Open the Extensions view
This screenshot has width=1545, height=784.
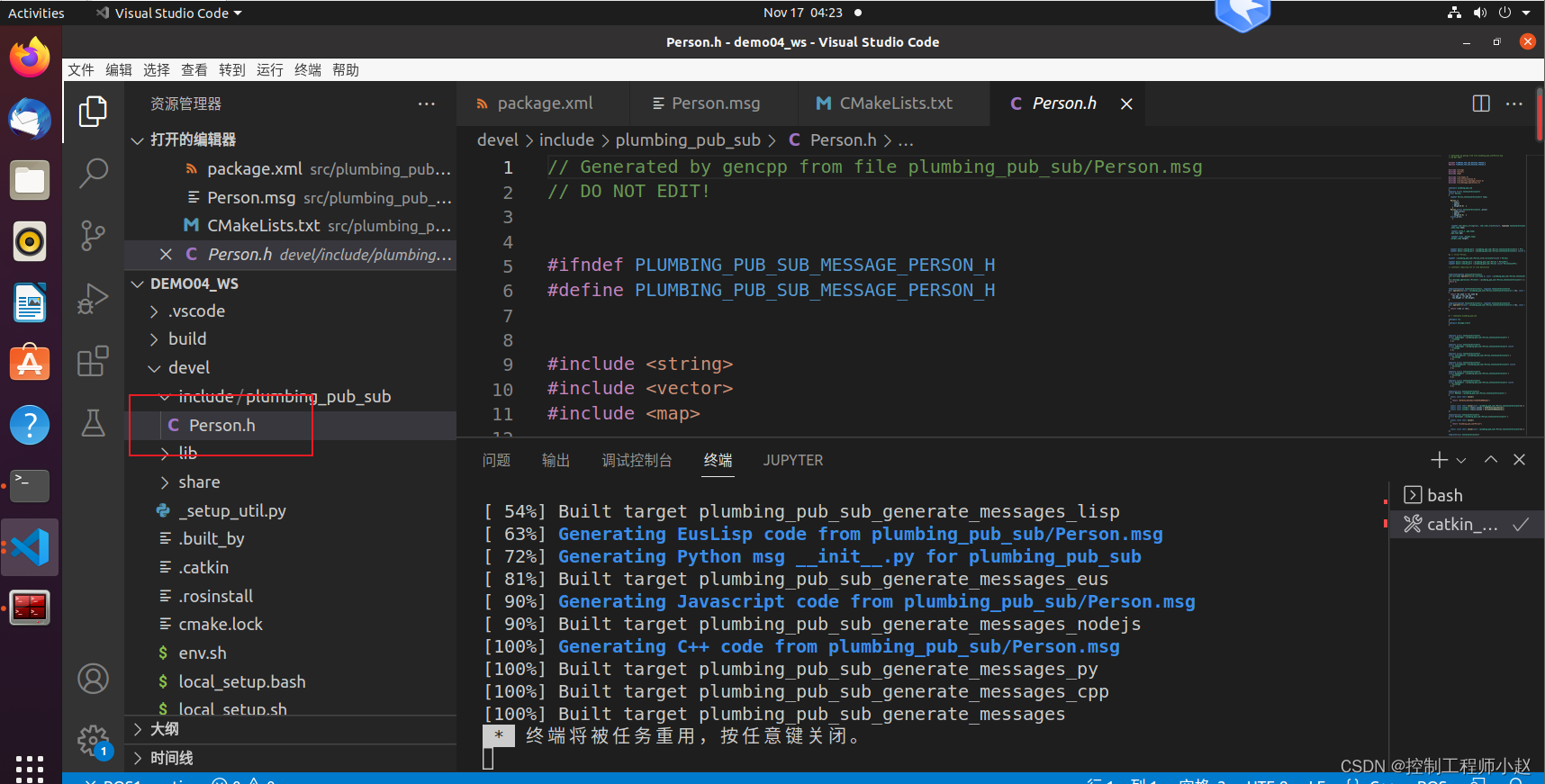point(93,361)
